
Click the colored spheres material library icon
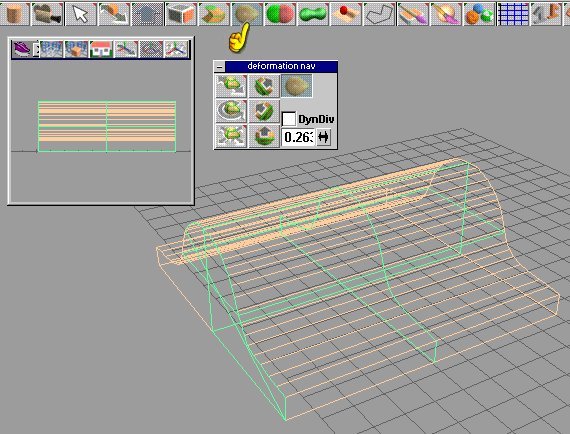(479, 13)
